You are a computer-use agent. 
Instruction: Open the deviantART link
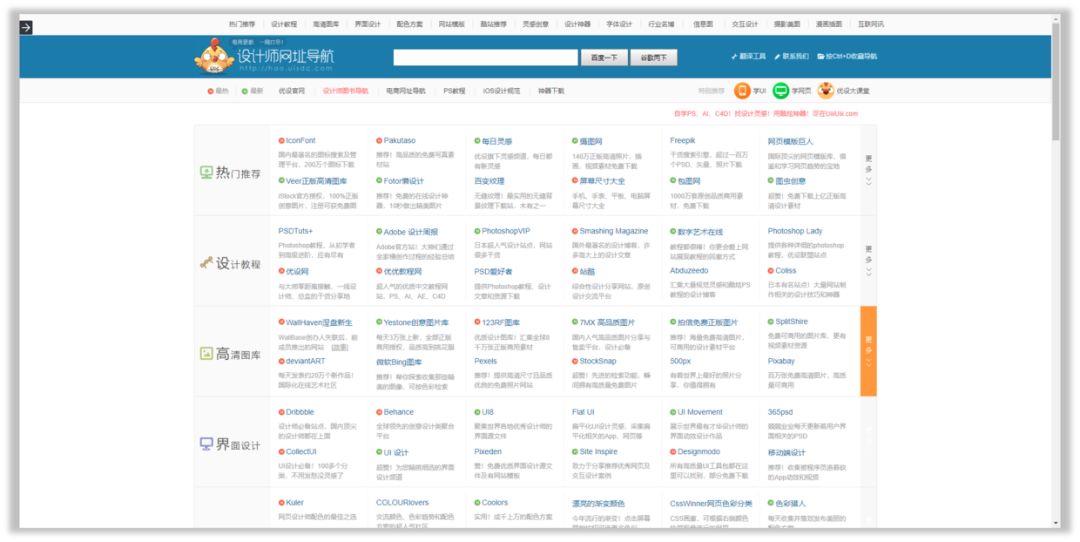306,362
